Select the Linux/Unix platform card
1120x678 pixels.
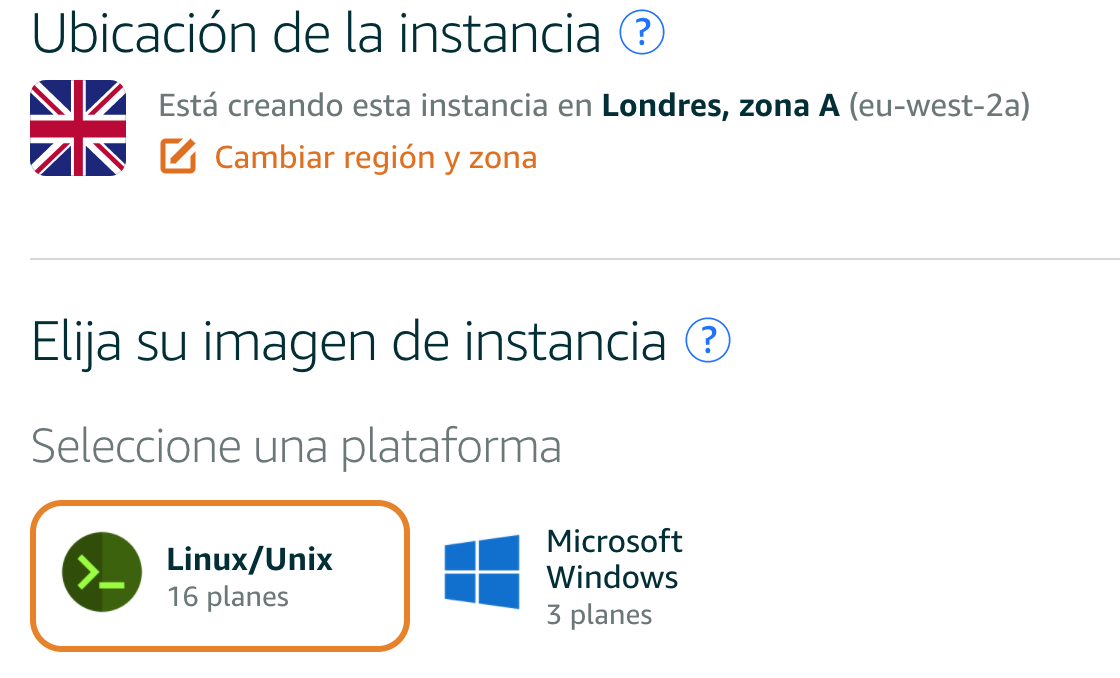[x=220, y=576]
